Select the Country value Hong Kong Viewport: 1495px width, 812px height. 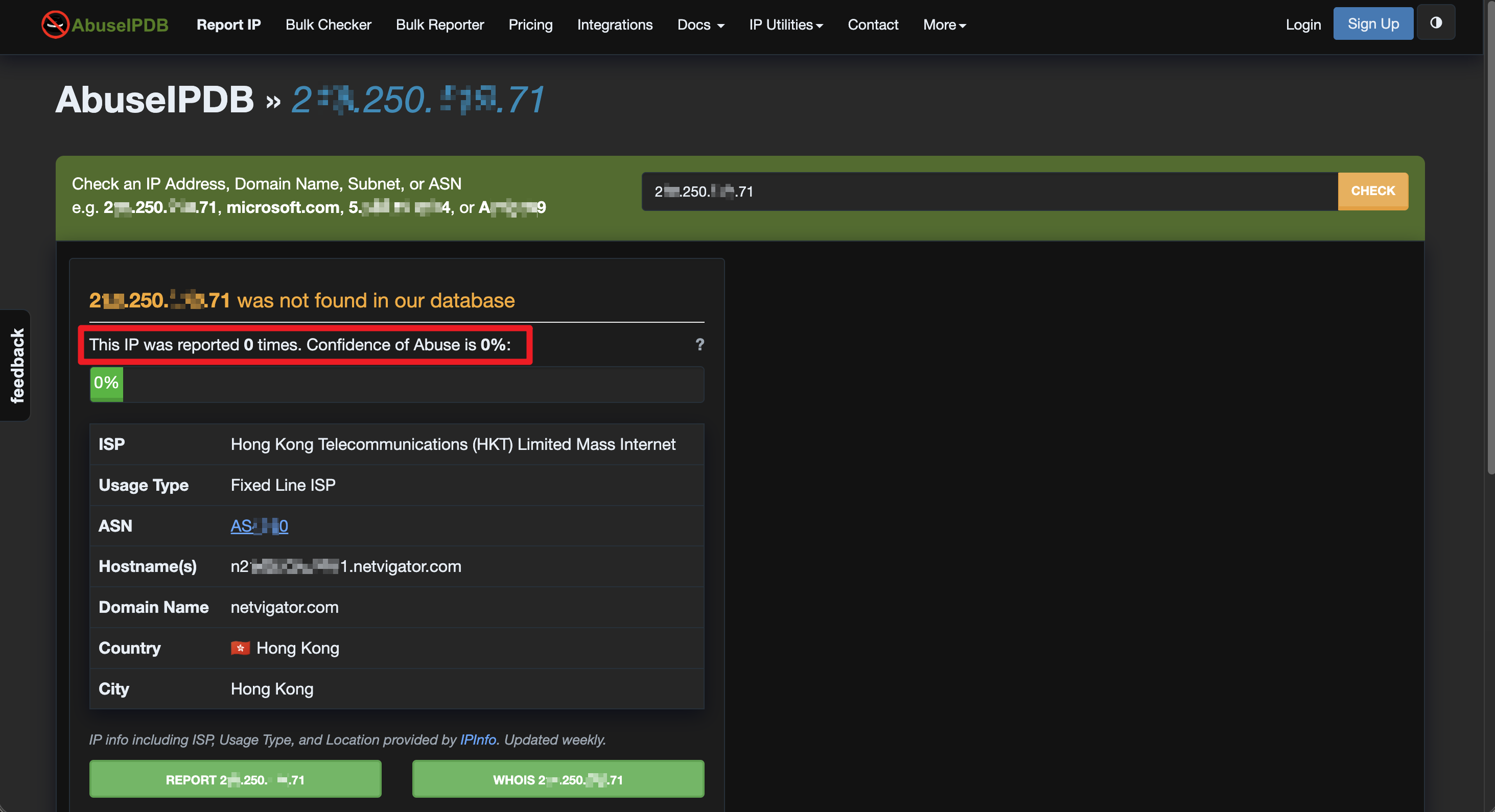pyautogui.click(x=298, y=648)
